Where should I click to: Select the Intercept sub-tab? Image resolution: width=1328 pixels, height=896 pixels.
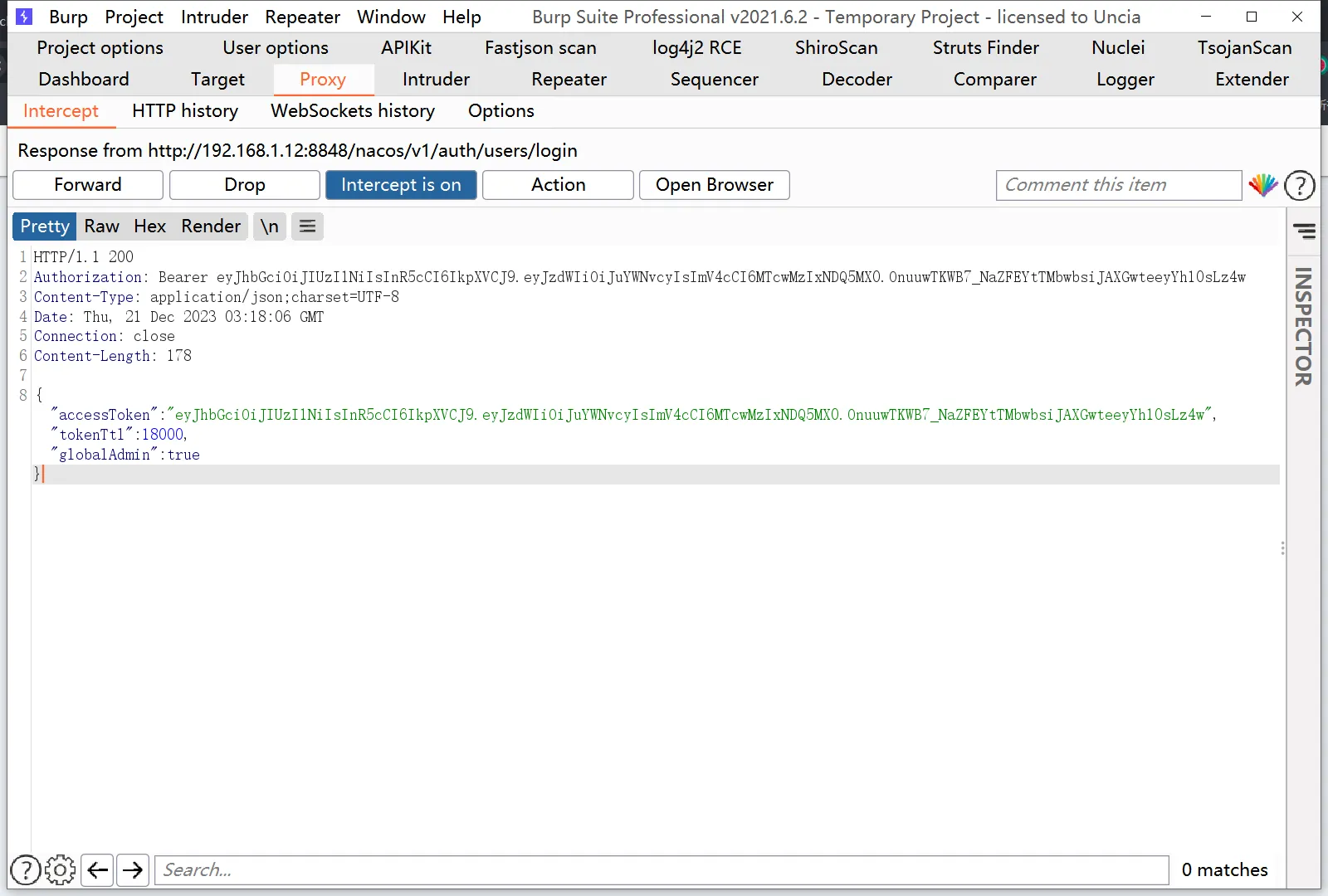coord(61,111)
